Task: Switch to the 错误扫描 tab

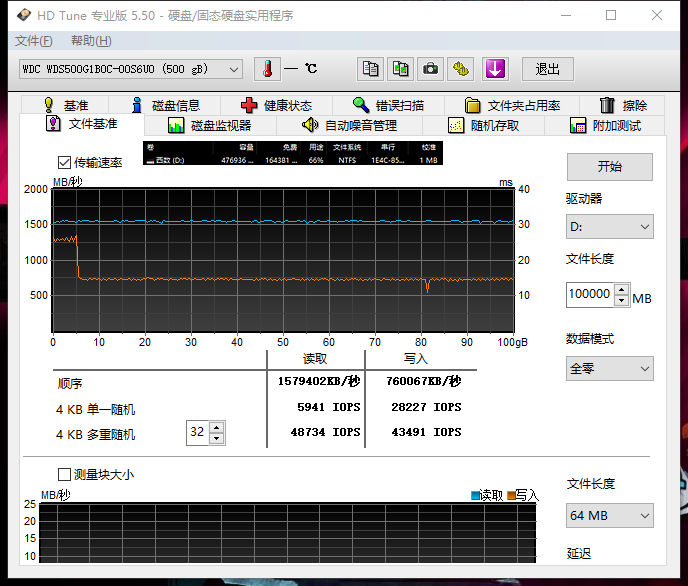Action: (x=388, y=105)
